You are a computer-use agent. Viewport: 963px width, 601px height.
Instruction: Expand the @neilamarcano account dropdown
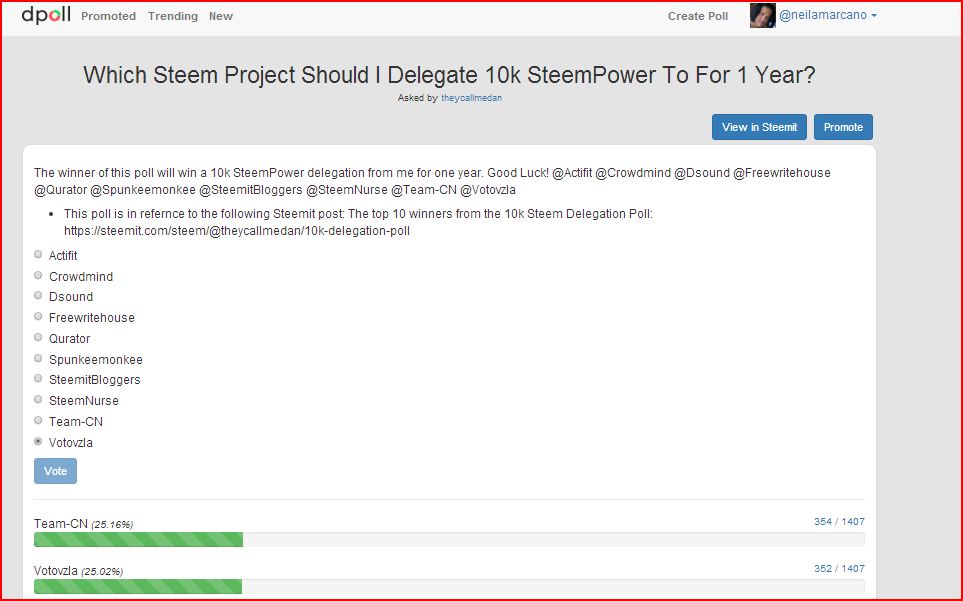point(828,15)
